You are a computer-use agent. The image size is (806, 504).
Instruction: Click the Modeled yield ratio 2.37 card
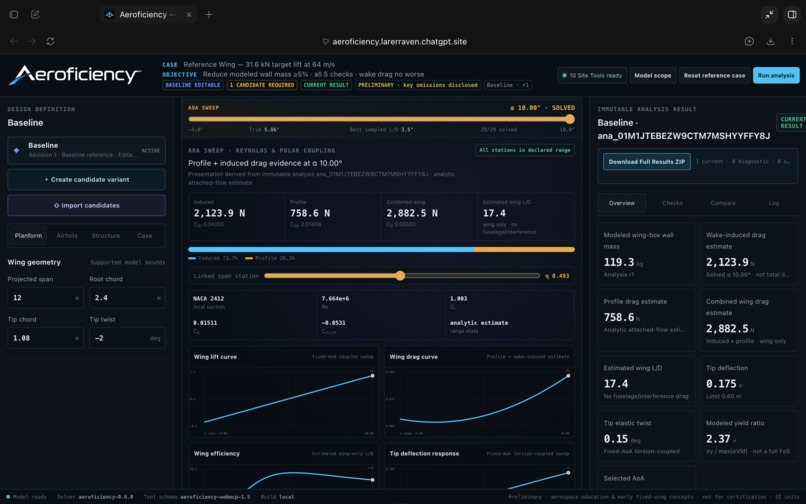click(749, 436)
